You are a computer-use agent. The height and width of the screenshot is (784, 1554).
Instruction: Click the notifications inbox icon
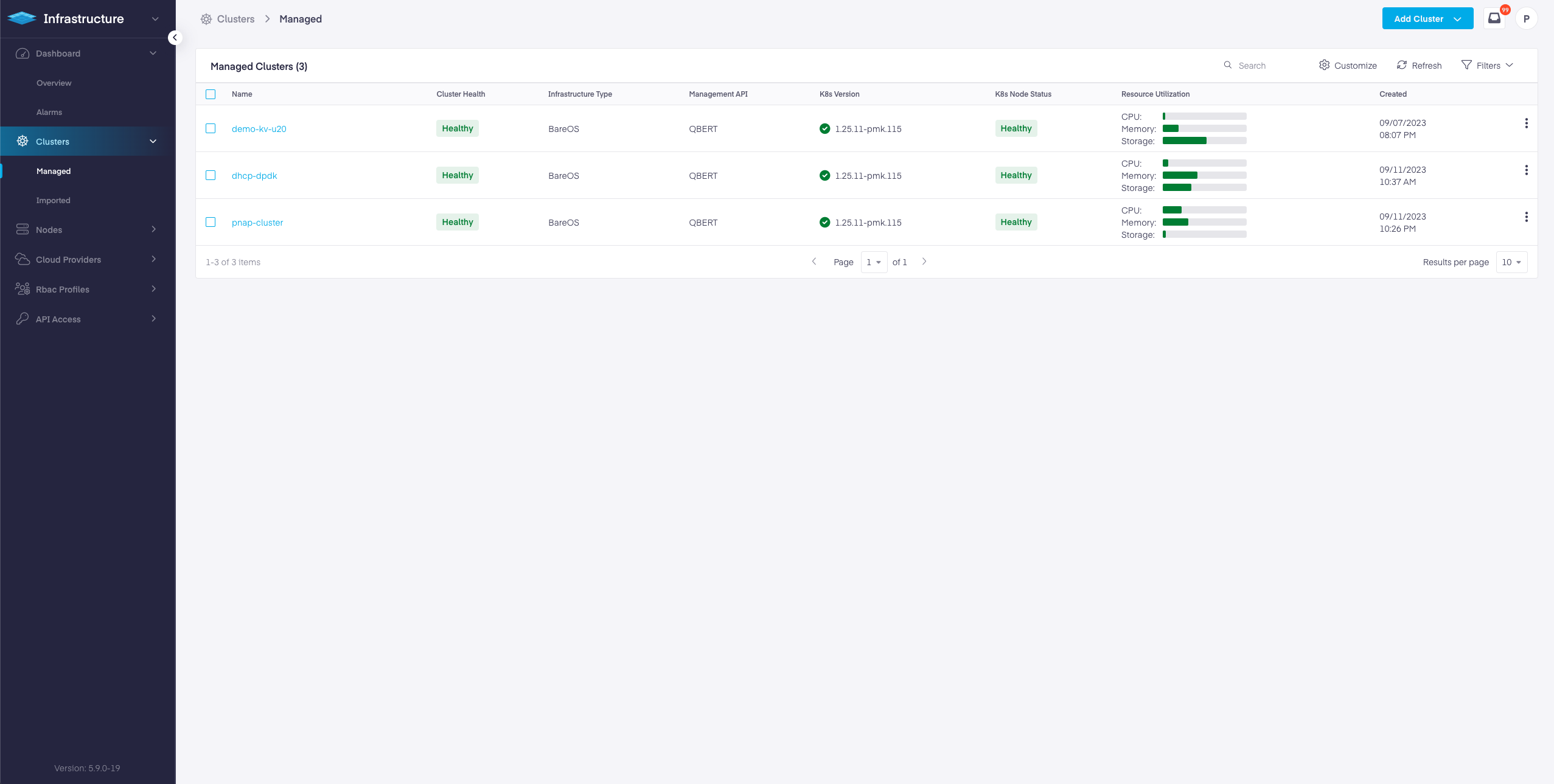pyautogui.click(x=1494, y=18)
